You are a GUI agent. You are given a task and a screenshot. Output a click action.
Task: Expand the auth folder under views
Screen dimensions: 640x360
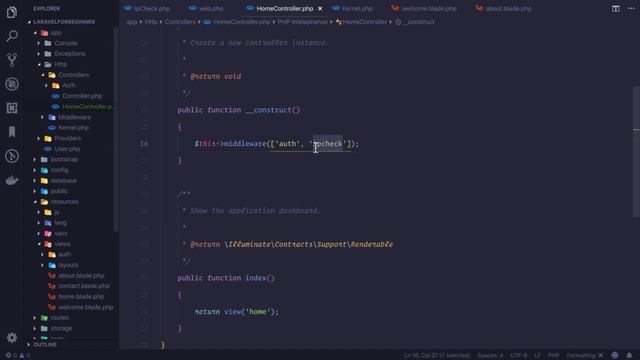tap(64, 254)
